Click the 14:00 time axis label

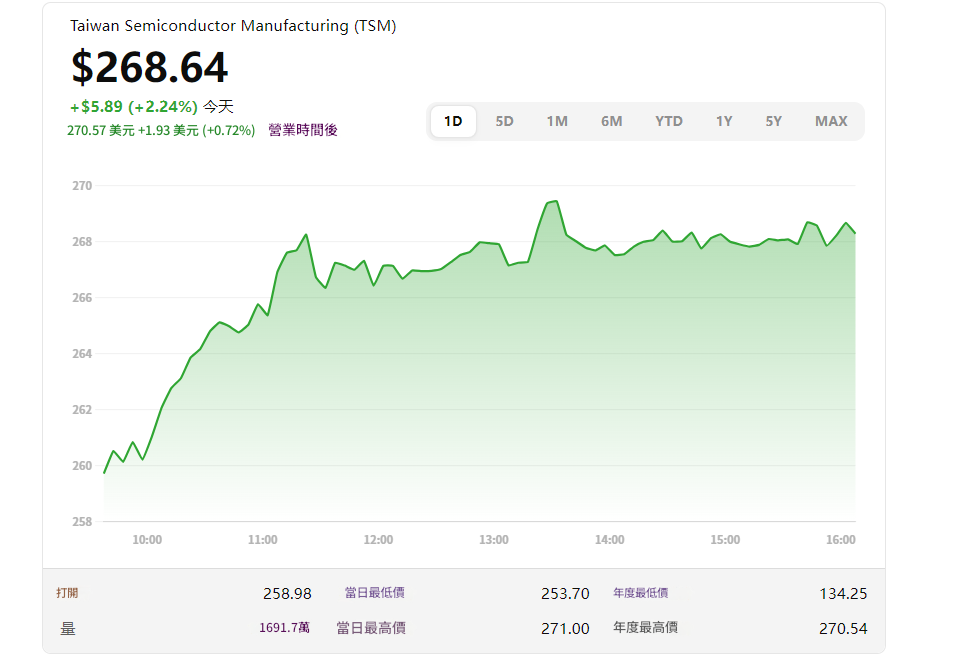coord(610,540)
